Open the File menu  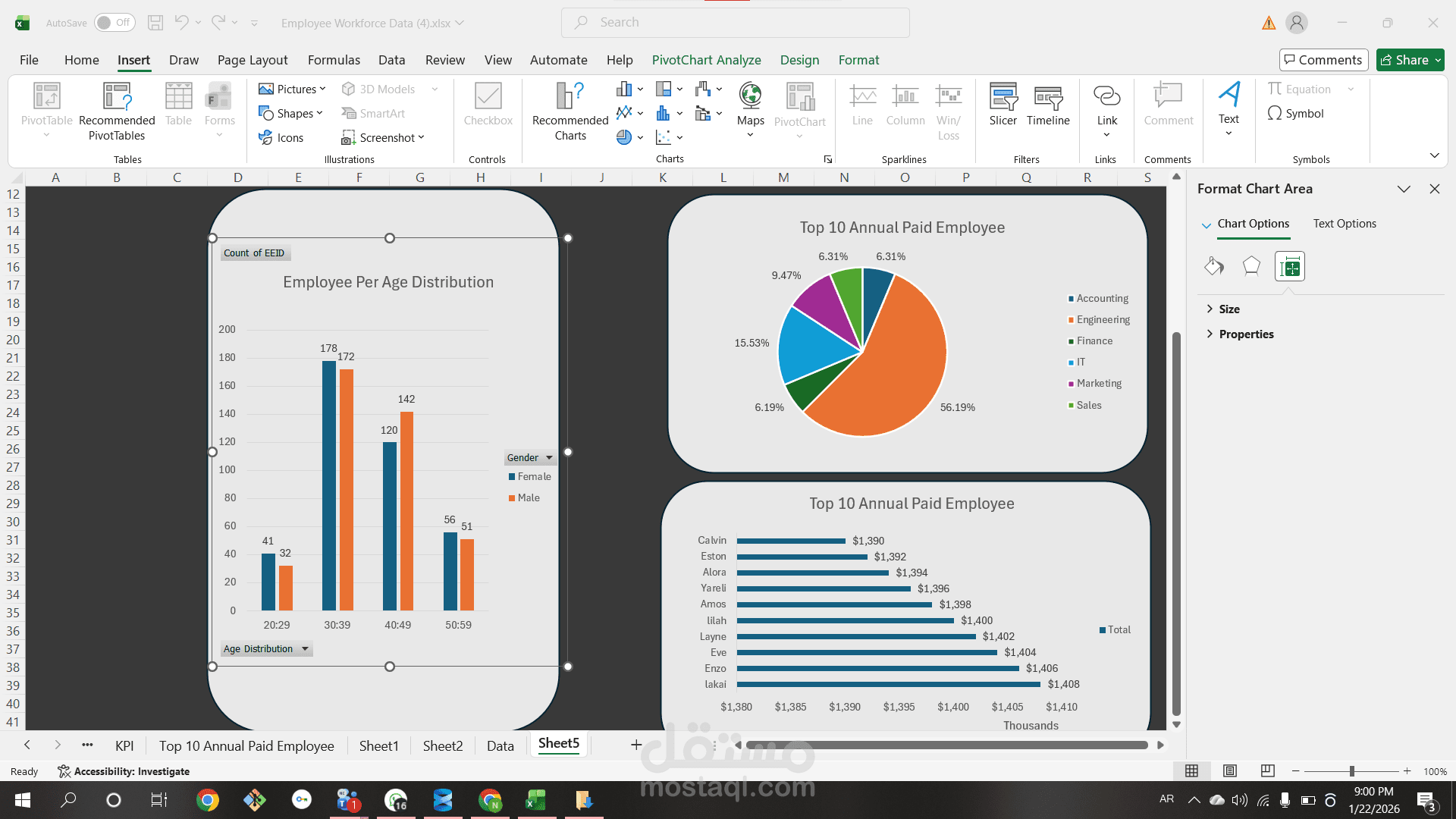point(29,60)
